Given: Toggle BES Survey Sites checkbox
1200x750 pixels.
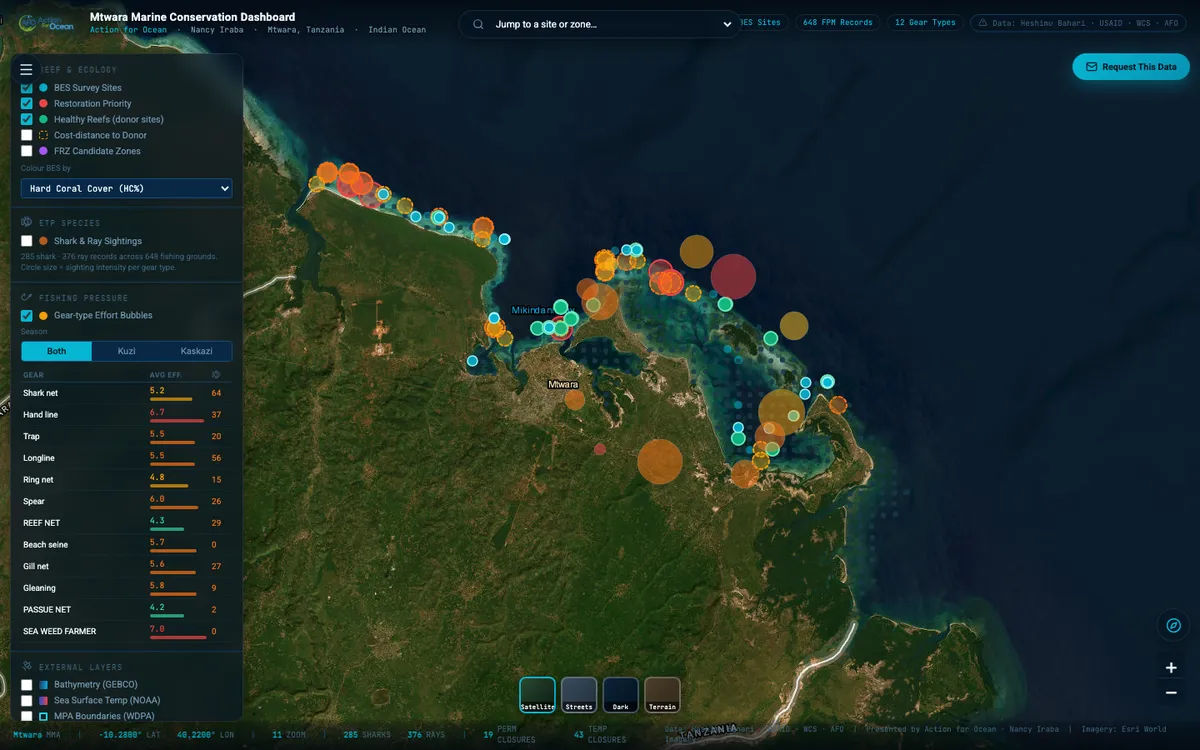Looking at the screenshot, I should (27, 88).
